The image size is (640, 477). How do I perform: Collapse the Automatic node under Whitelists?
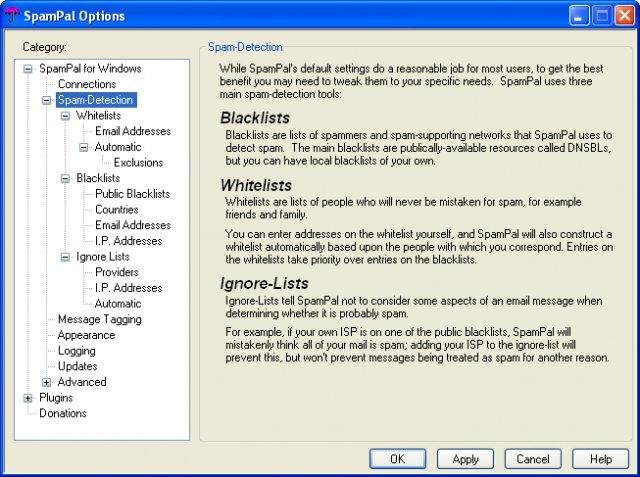(x=84, y=147)
